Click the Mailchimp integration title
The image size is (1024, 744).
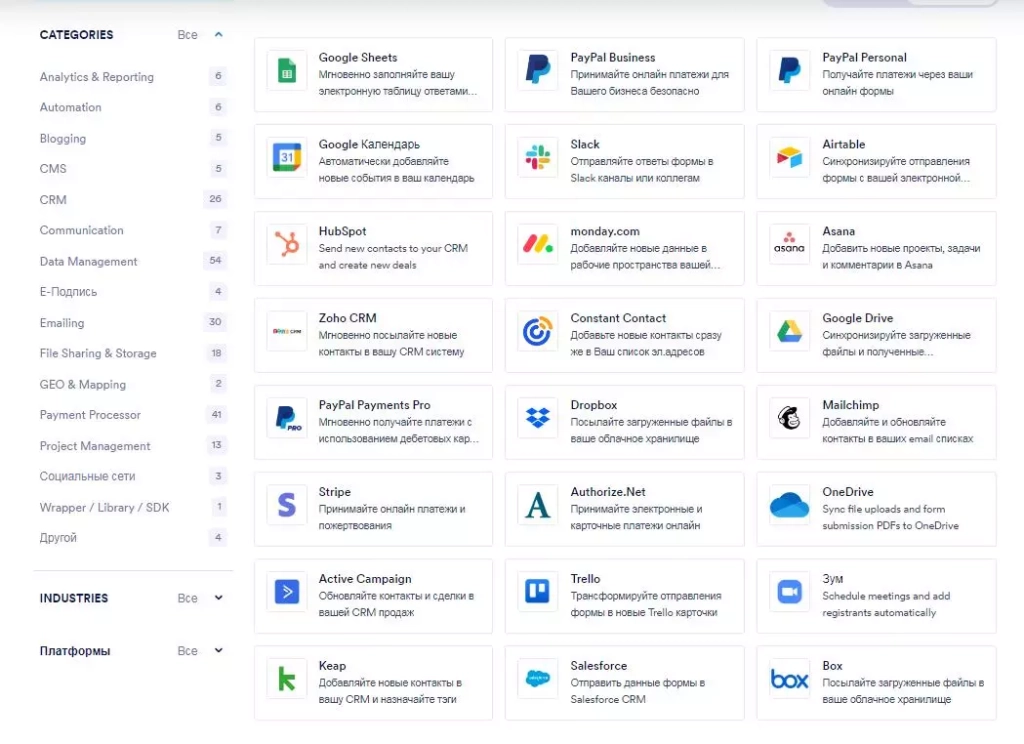pos(850,405)
